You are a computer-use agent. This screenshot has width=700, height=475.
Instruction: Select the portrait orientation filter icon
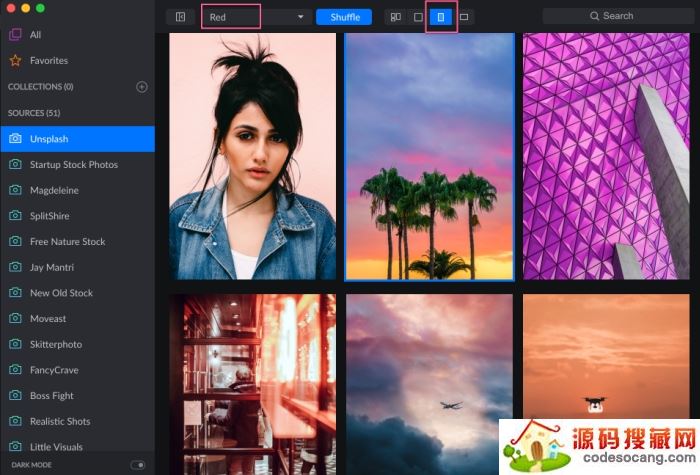click(441, 17)
